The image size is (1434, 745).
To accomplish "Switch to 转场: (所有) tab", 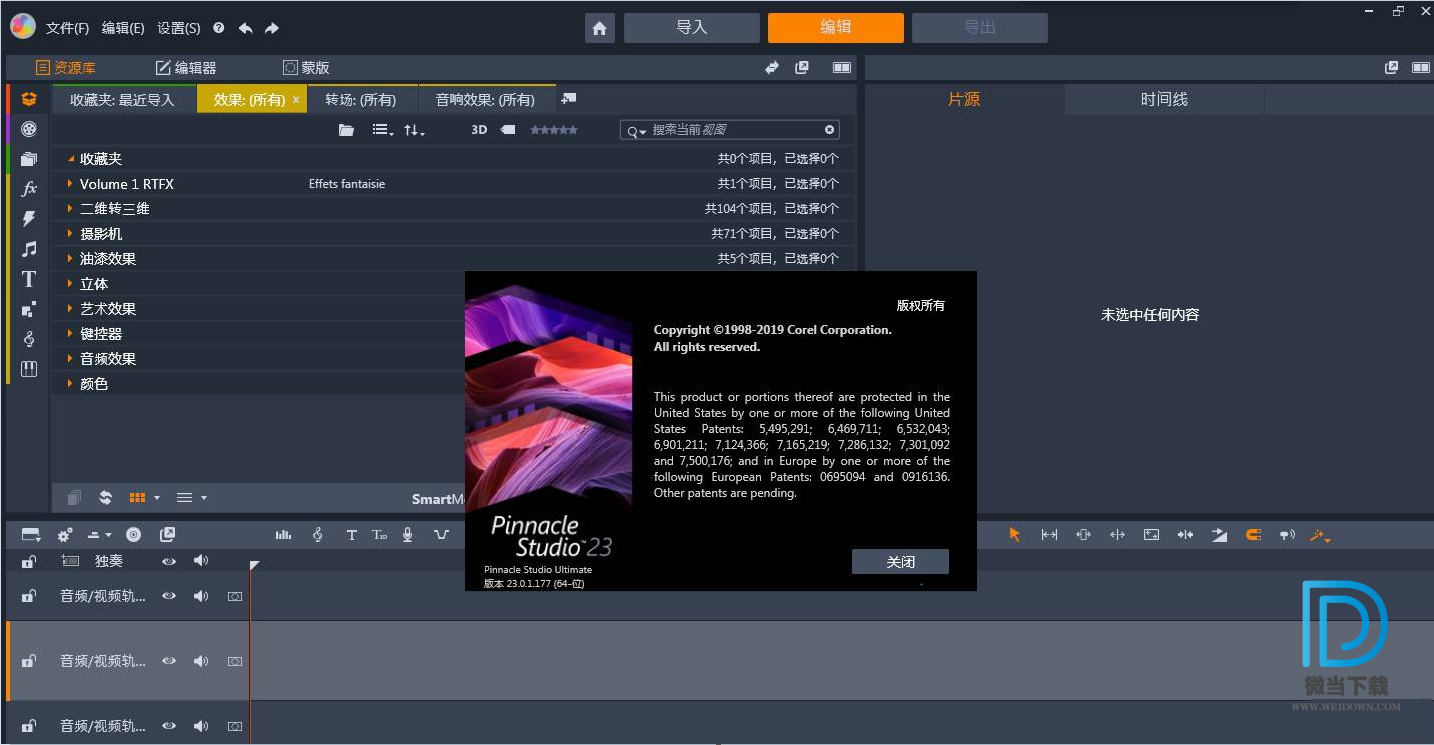I will point(361,100).
